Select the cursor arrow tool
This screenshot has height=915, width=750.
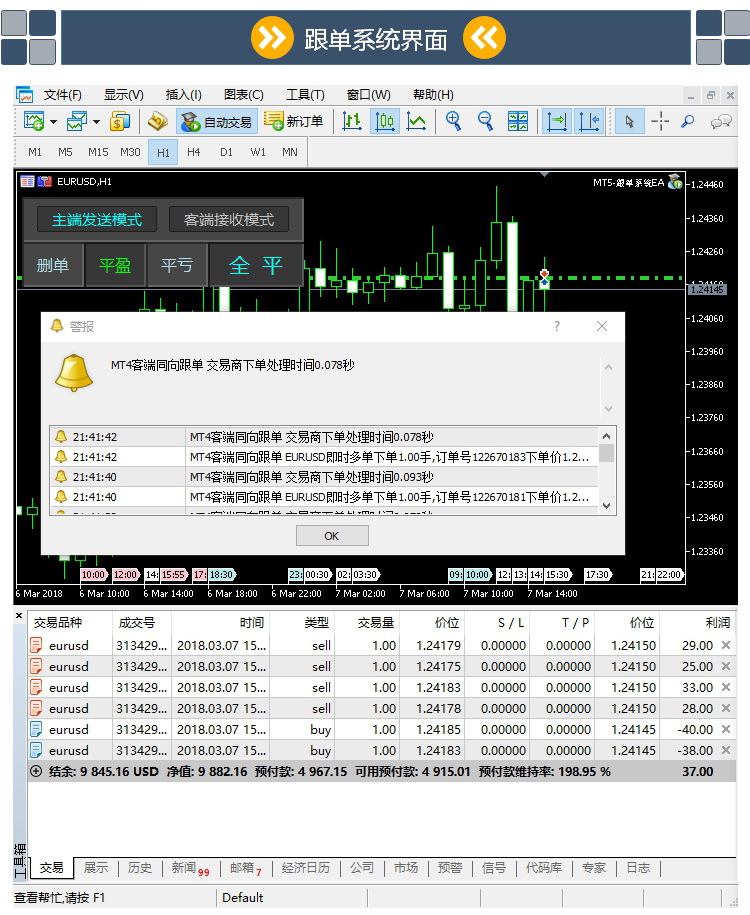click(x=629, y=121)
